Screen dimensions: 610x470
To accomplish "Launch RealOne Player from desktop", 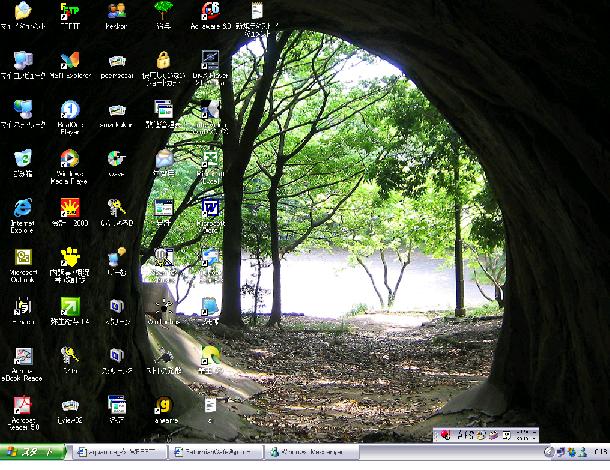I will click(70, 110).
